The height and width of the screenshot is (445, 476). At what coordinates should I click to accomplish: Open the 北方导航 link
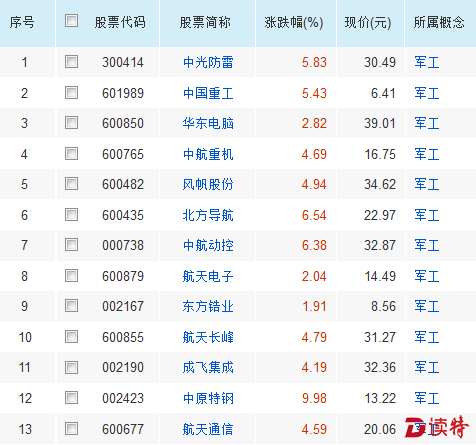coord(208,215)
